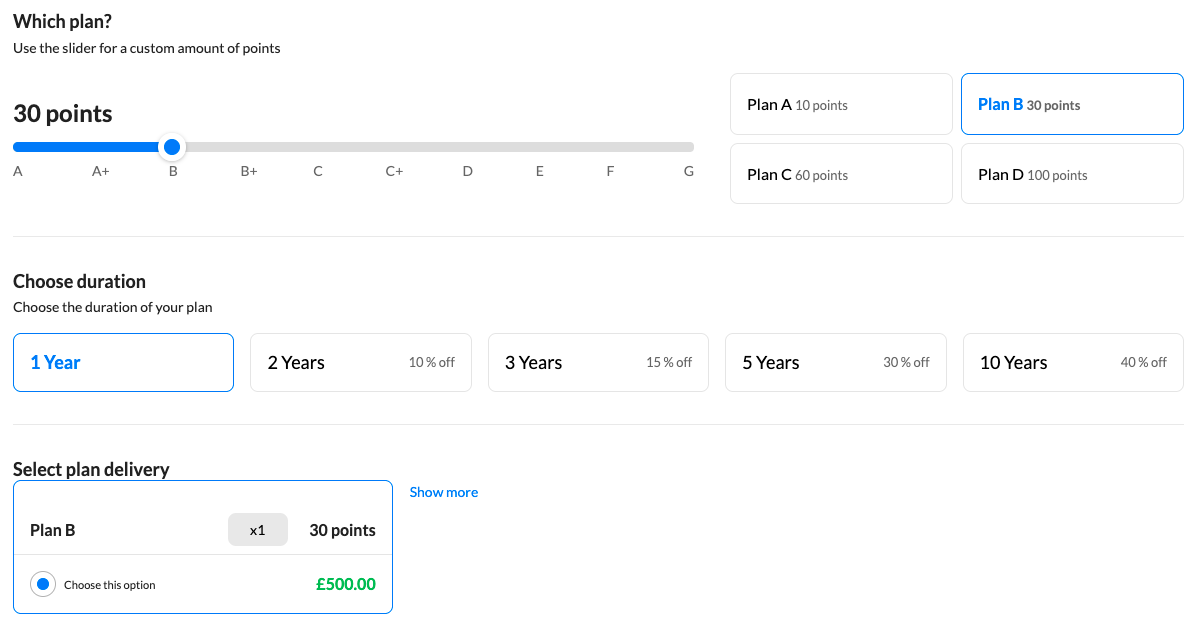This screenshot has height=627, width=1197.
Task: Click the 'Choose duration' heading
Action: tap(79, 281)
